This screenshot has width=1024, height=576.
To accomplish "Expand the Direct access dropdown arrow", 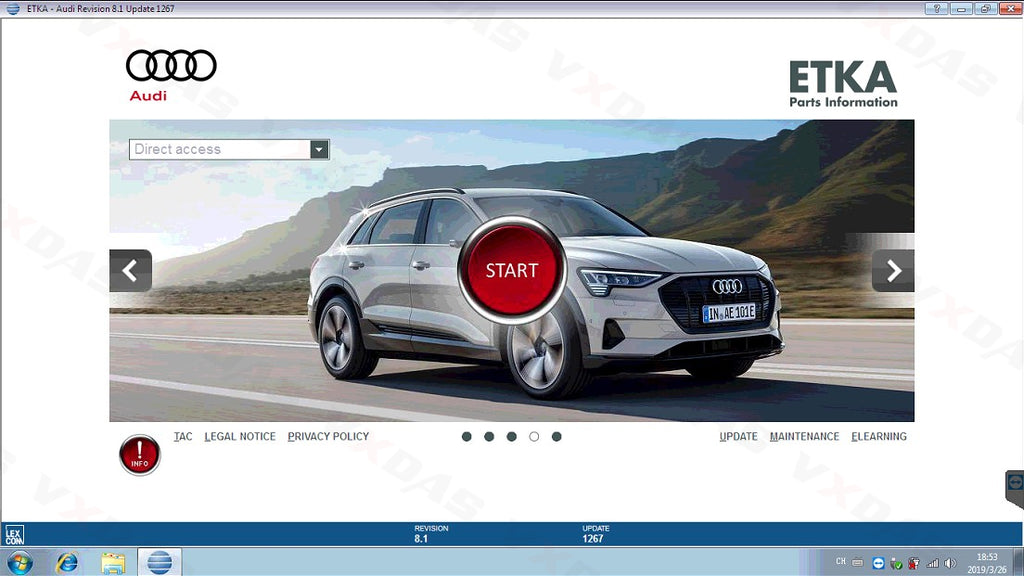I will [x=319, y=150].
